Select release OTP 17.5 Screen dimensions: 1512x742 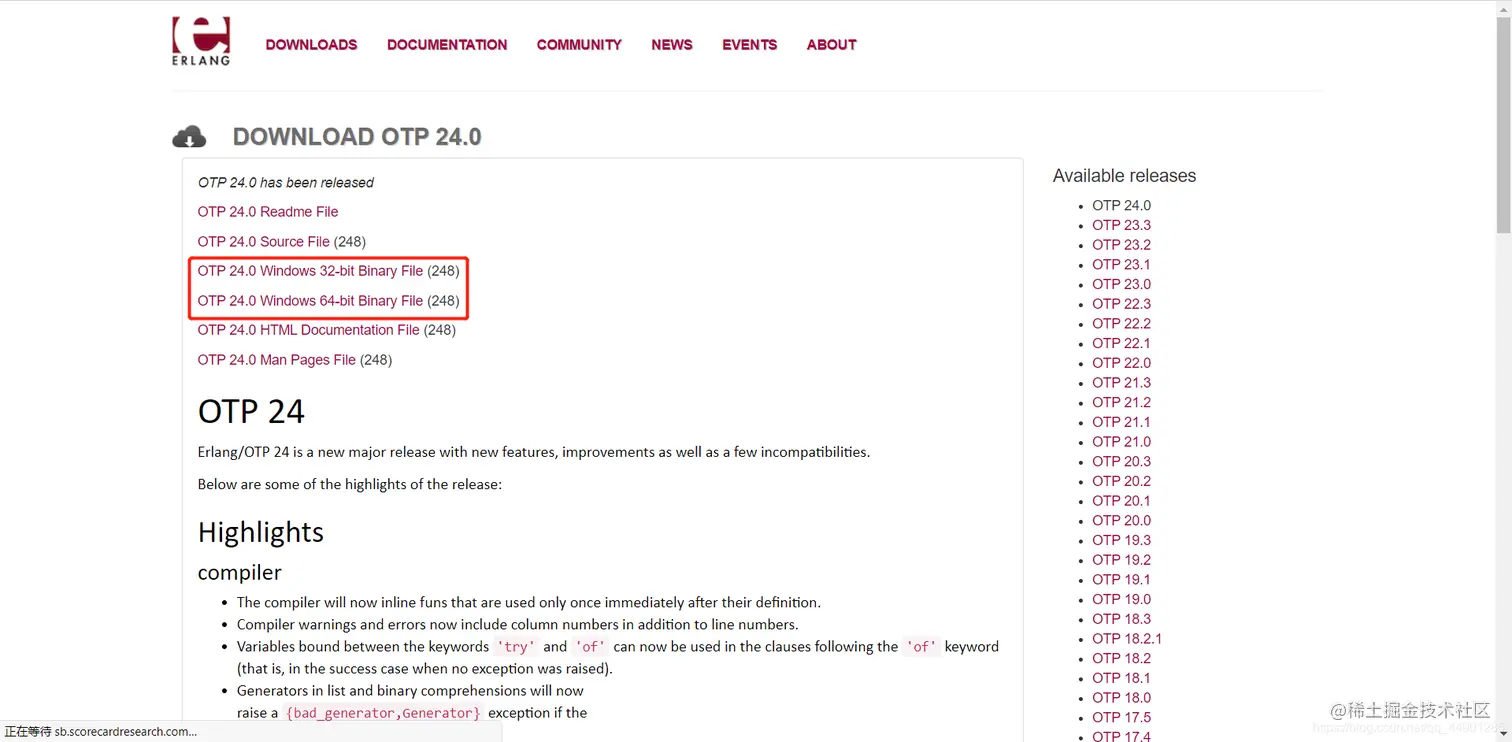1121,717
